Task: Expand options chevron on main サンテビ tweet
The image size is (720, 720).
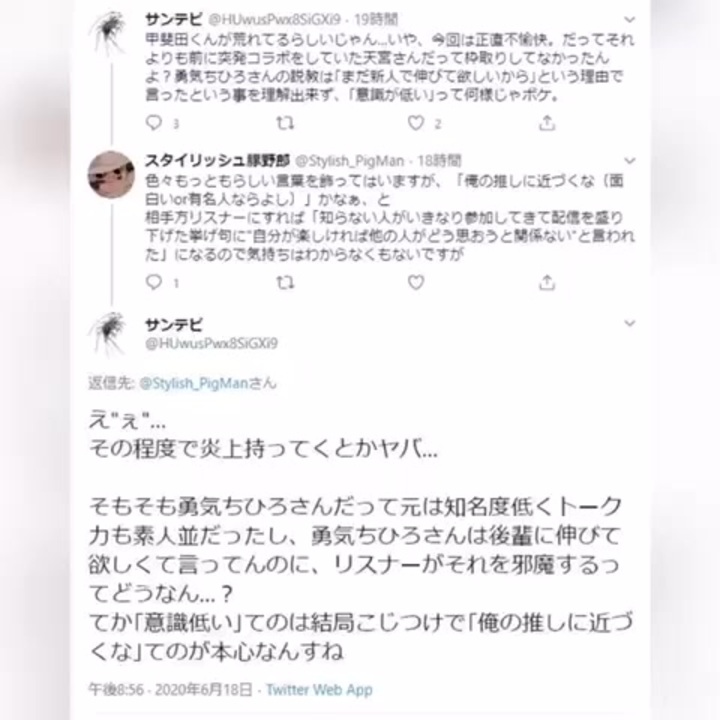Action: pos(630,323)
